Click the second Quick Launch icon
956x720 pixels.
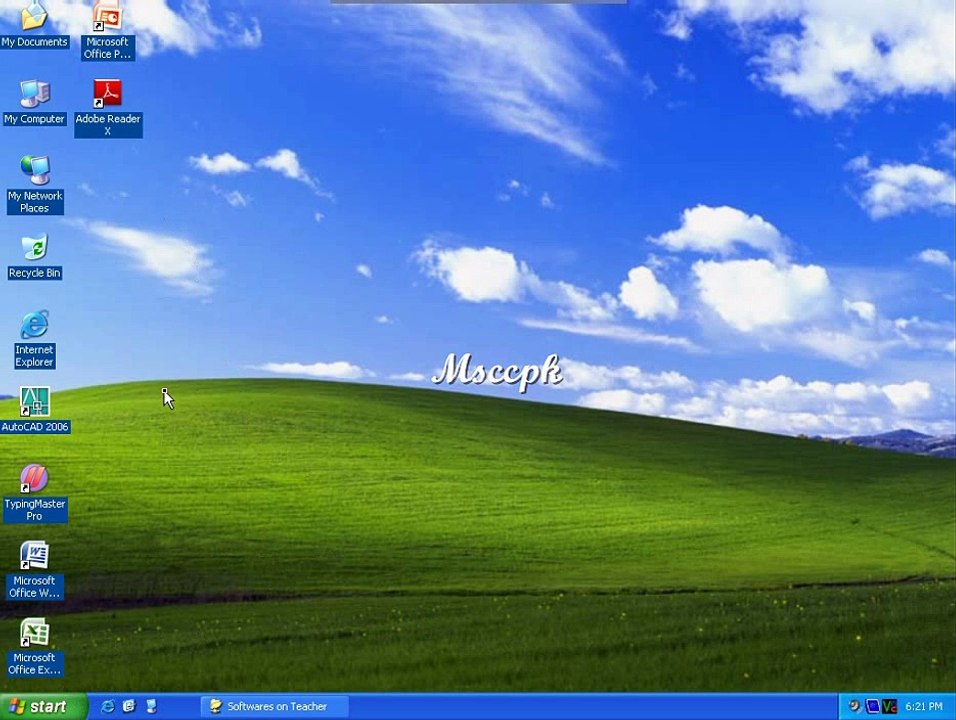coord(129,707)
